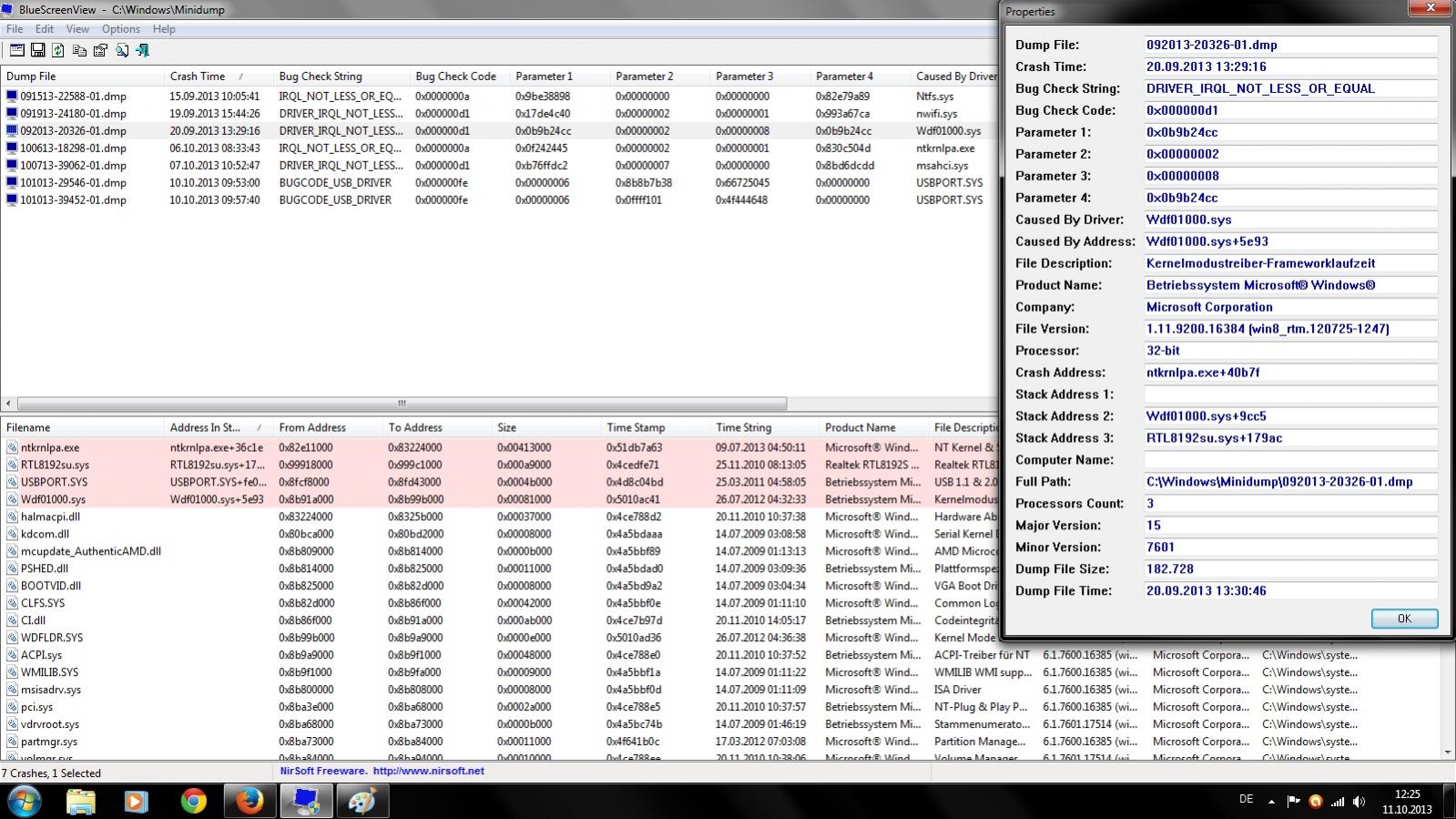The image size is (1456, 819).
Task: Select the 092013-20326-01.dmp row
Action: (x=499, y=130)
